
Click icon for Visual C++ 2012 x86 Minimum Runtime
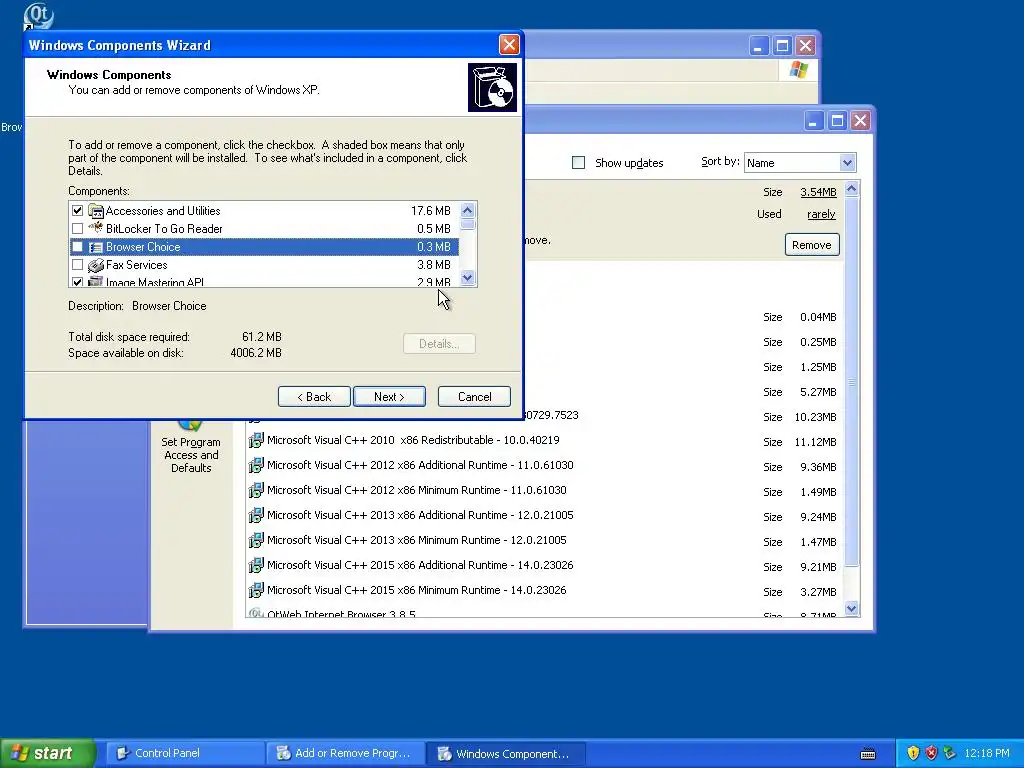point(256,490)
